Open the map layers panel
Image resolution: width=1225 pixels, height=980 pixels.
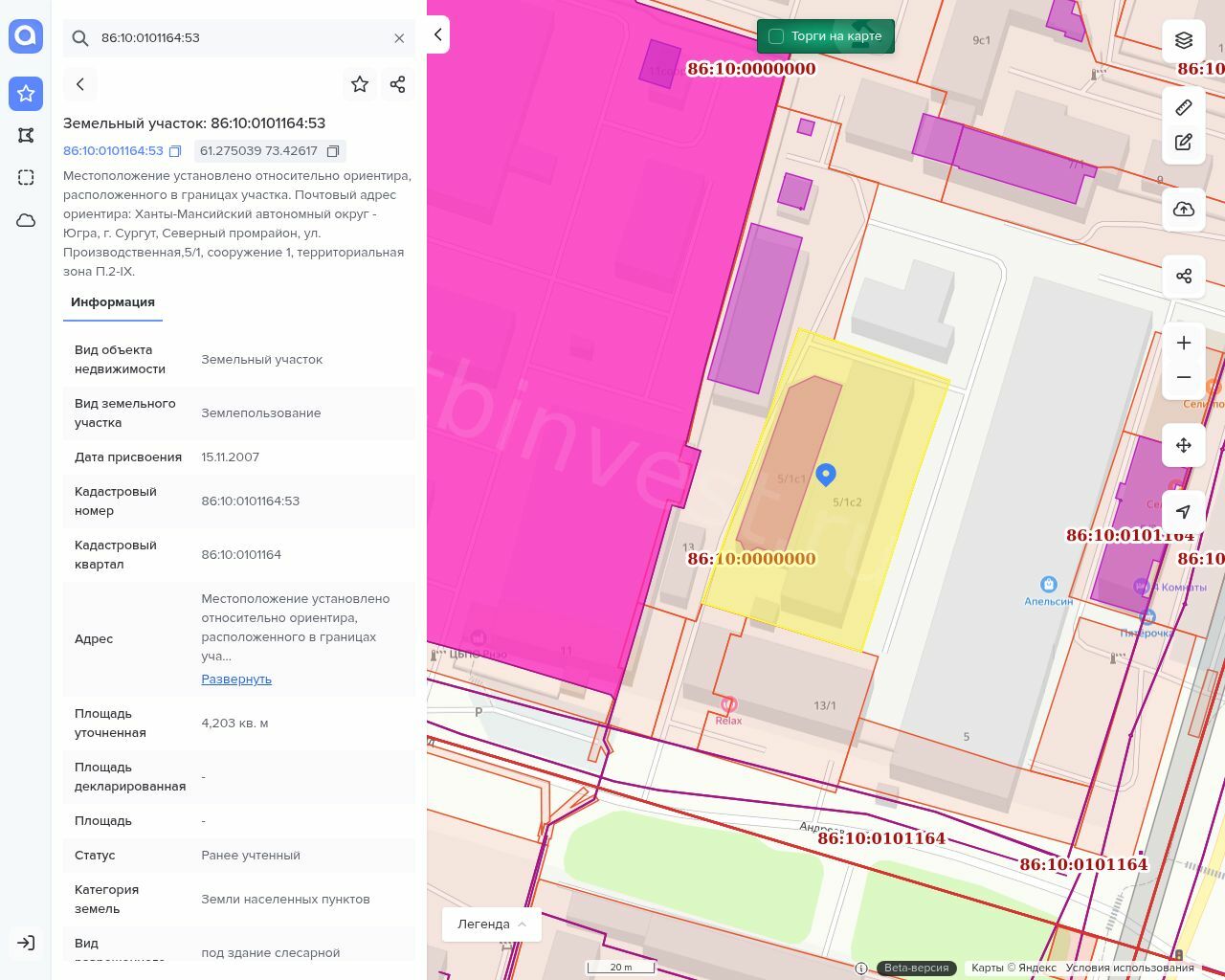1184,40
